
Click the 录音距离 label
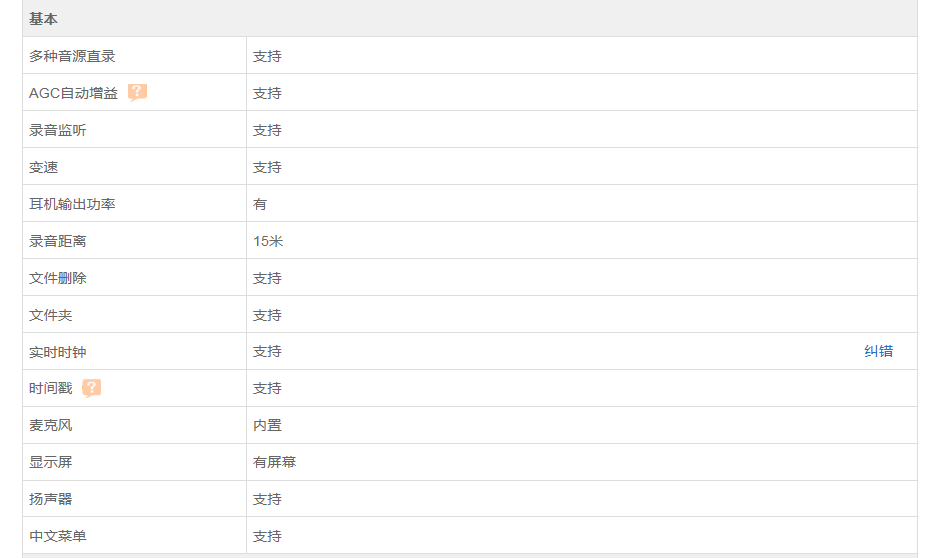[58, 241]
